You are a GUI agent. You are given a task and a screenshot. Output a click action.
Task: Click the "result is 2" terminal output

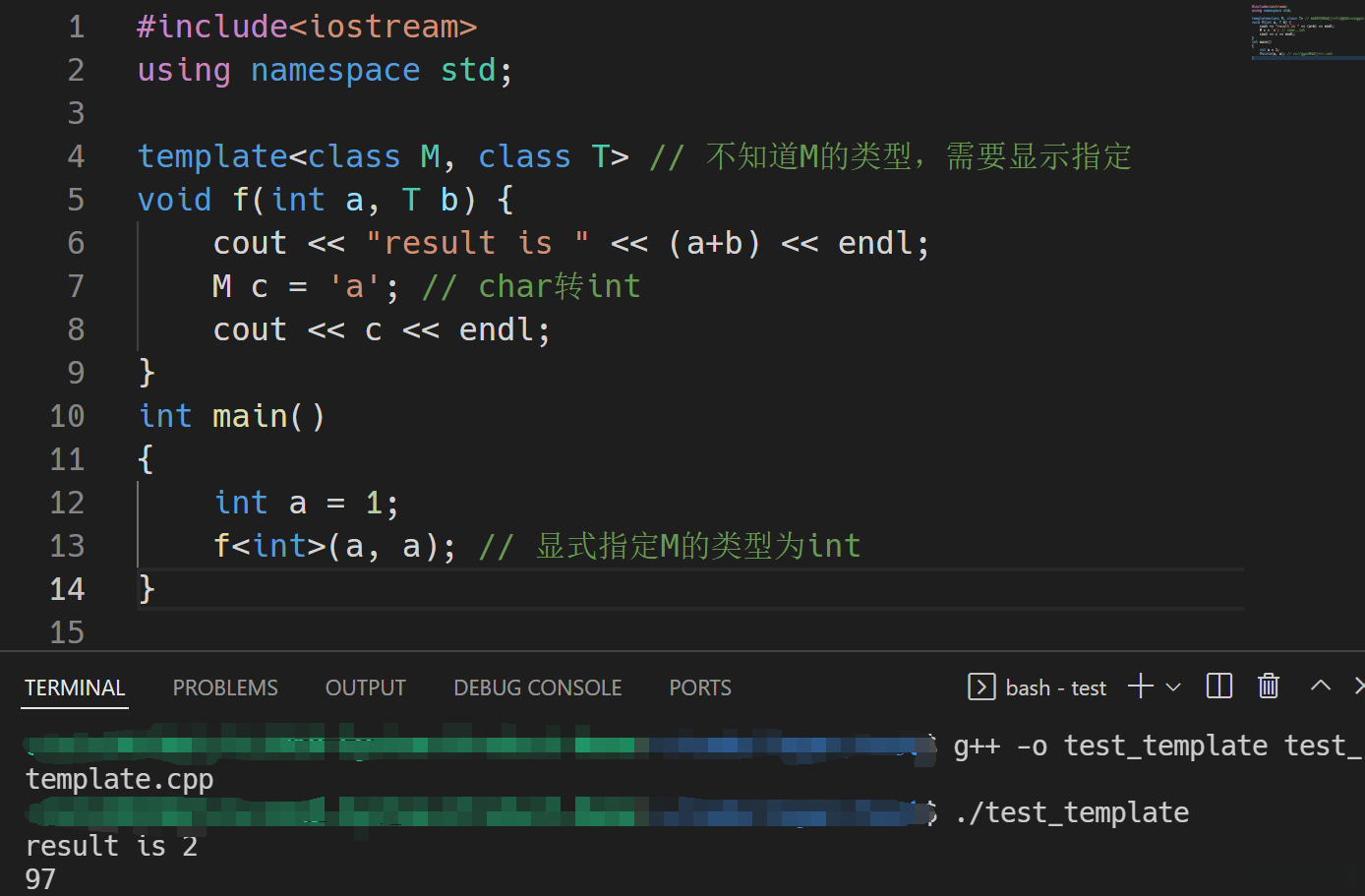point(111,846)
